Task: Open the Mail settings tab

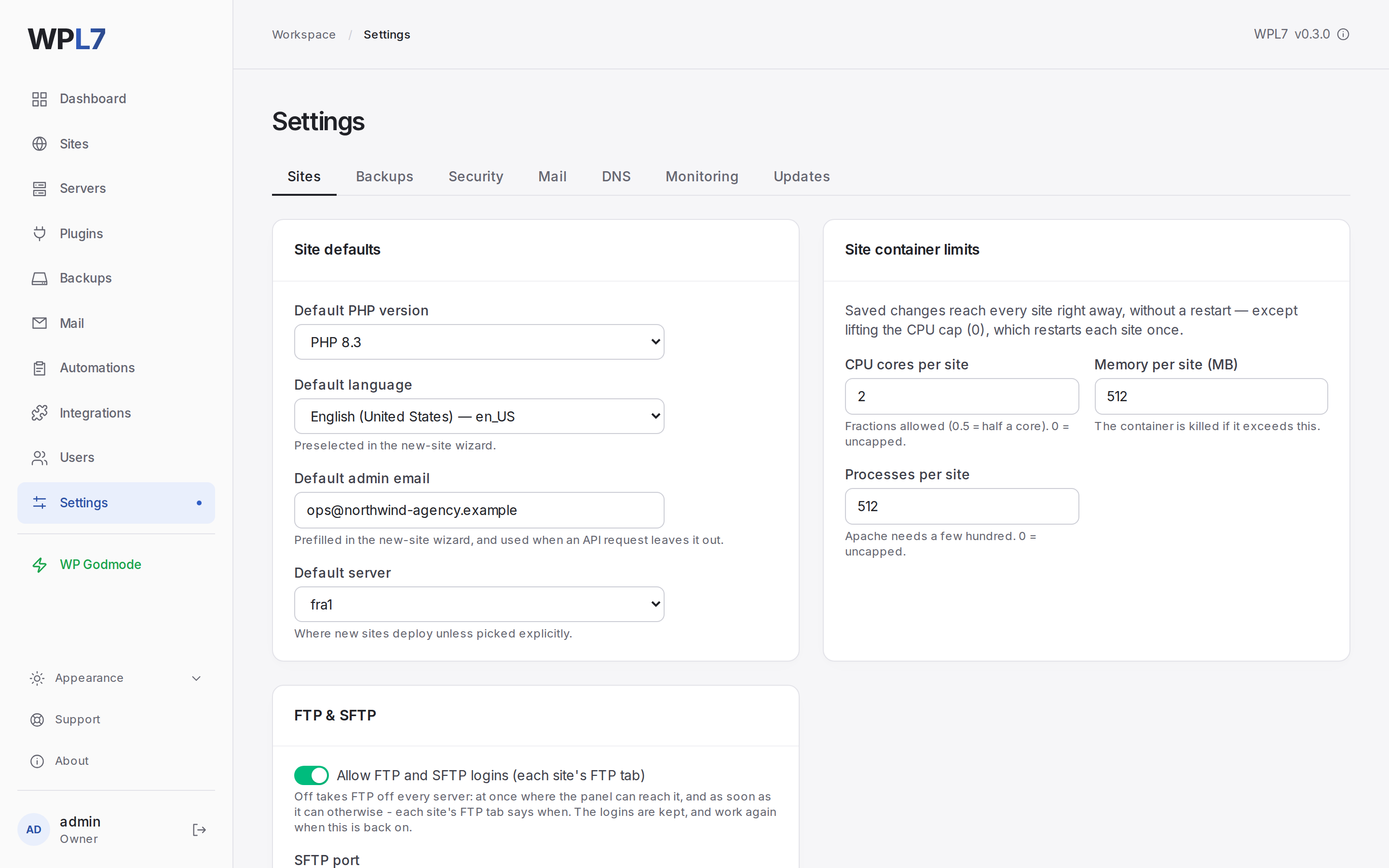Action: [552, 176]
